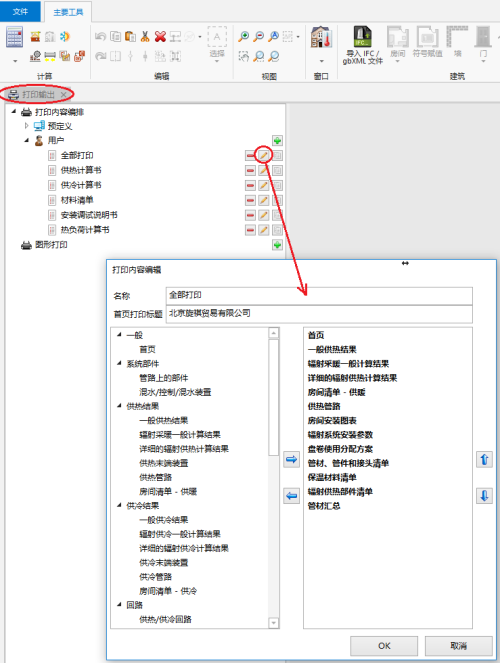Collapse the 供热结果 group in list

(x=119, y=406)
